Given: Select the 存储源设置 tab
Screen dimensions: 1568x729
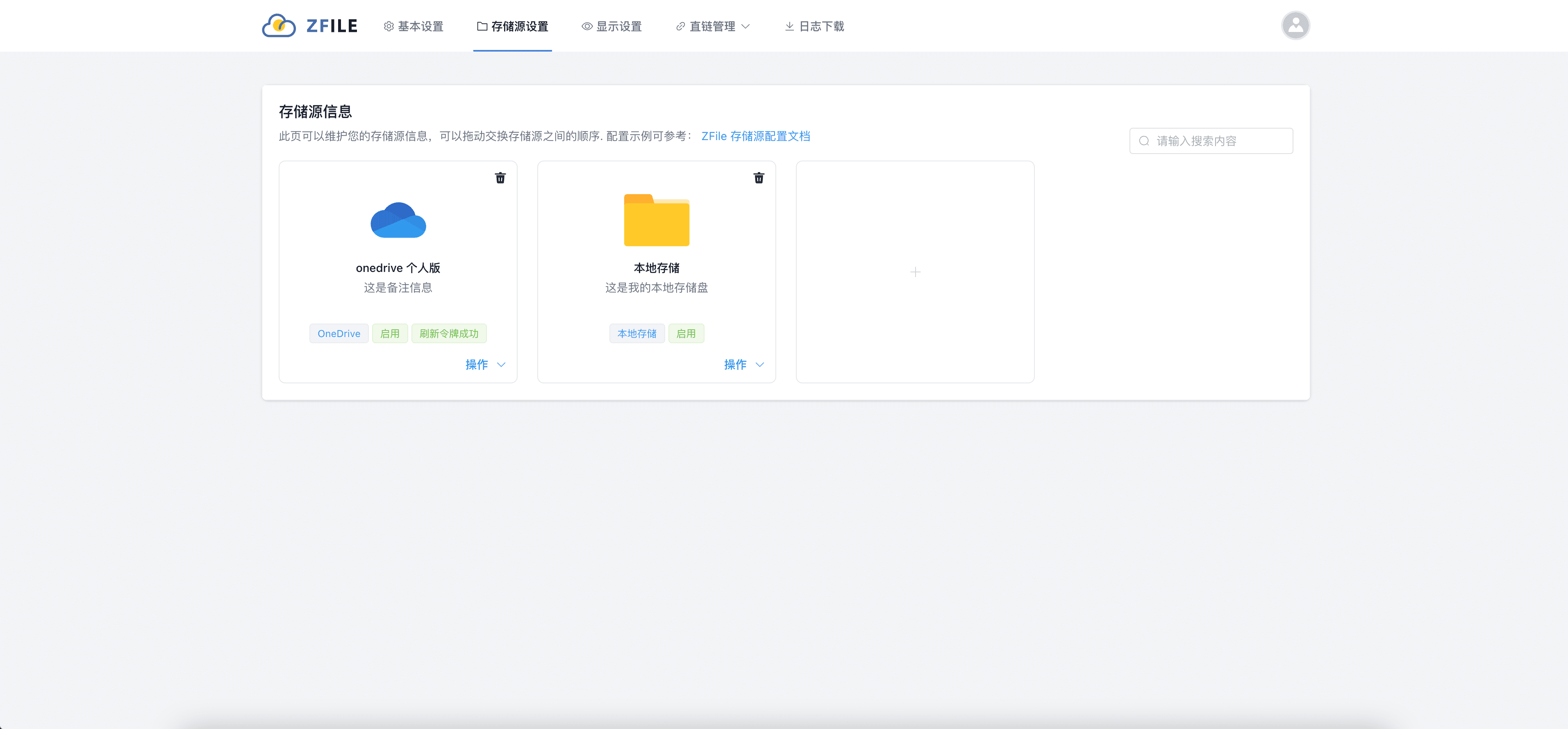Looking at the screenshot, I should [513, 26].
